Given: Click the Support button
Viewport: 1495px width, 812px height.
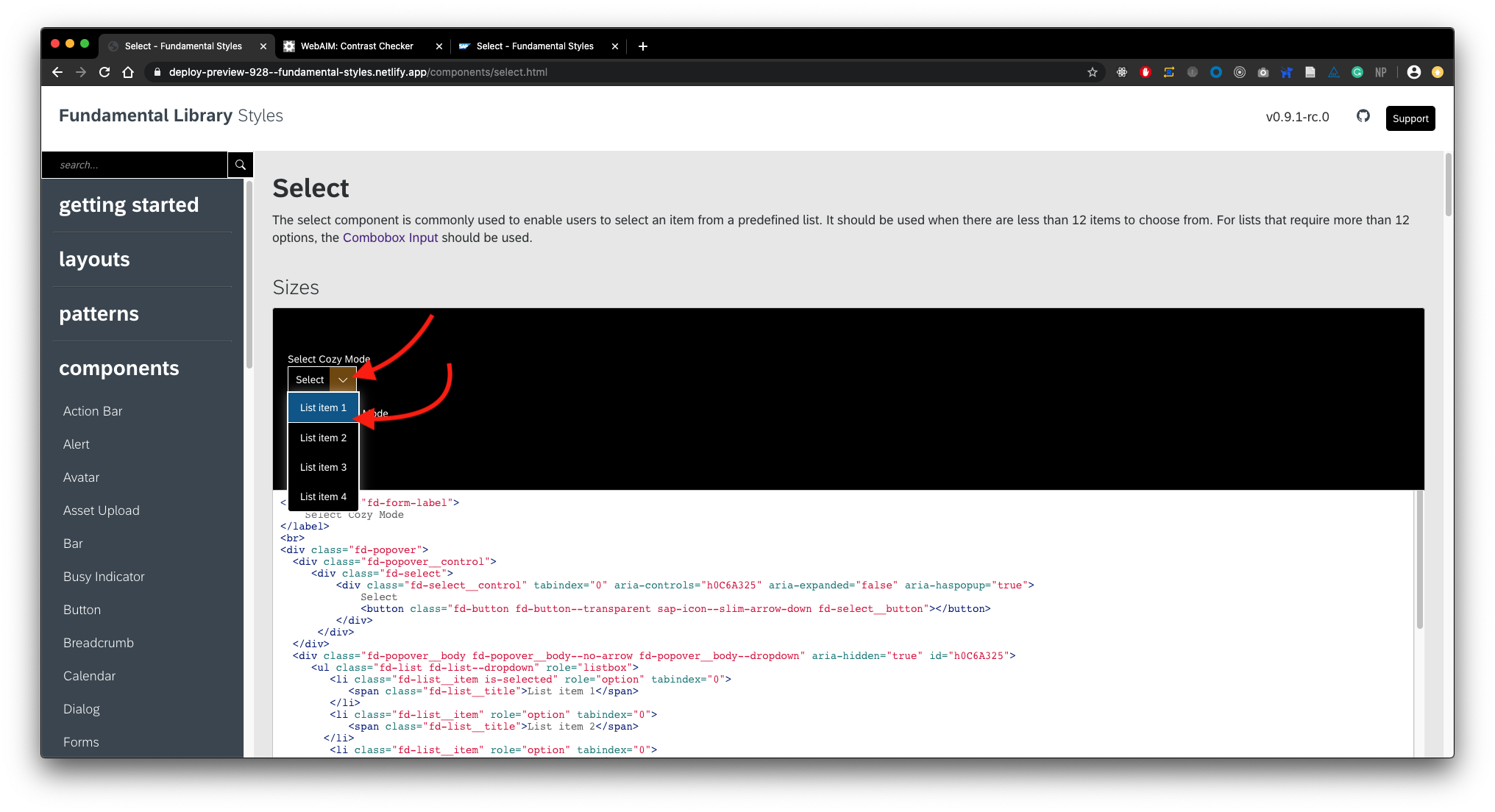Looking at the screenshot, I should point(1410,118).
